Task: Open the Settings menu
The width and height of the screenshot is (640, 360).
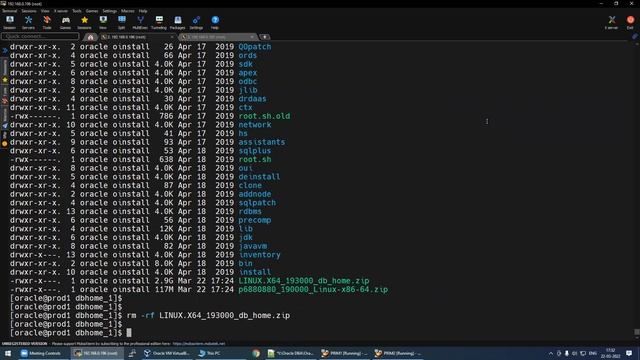Action: [109, 11]
